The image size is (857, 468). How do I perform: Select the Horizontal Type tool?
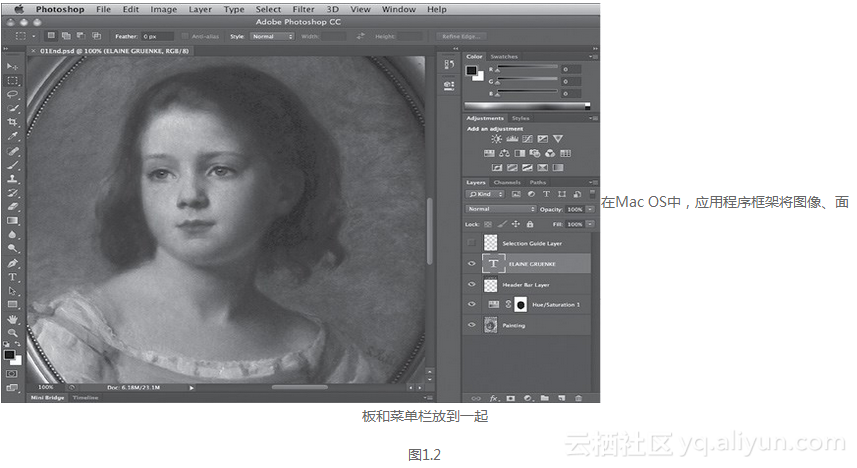pyautogui.click(x=12, y=277)
